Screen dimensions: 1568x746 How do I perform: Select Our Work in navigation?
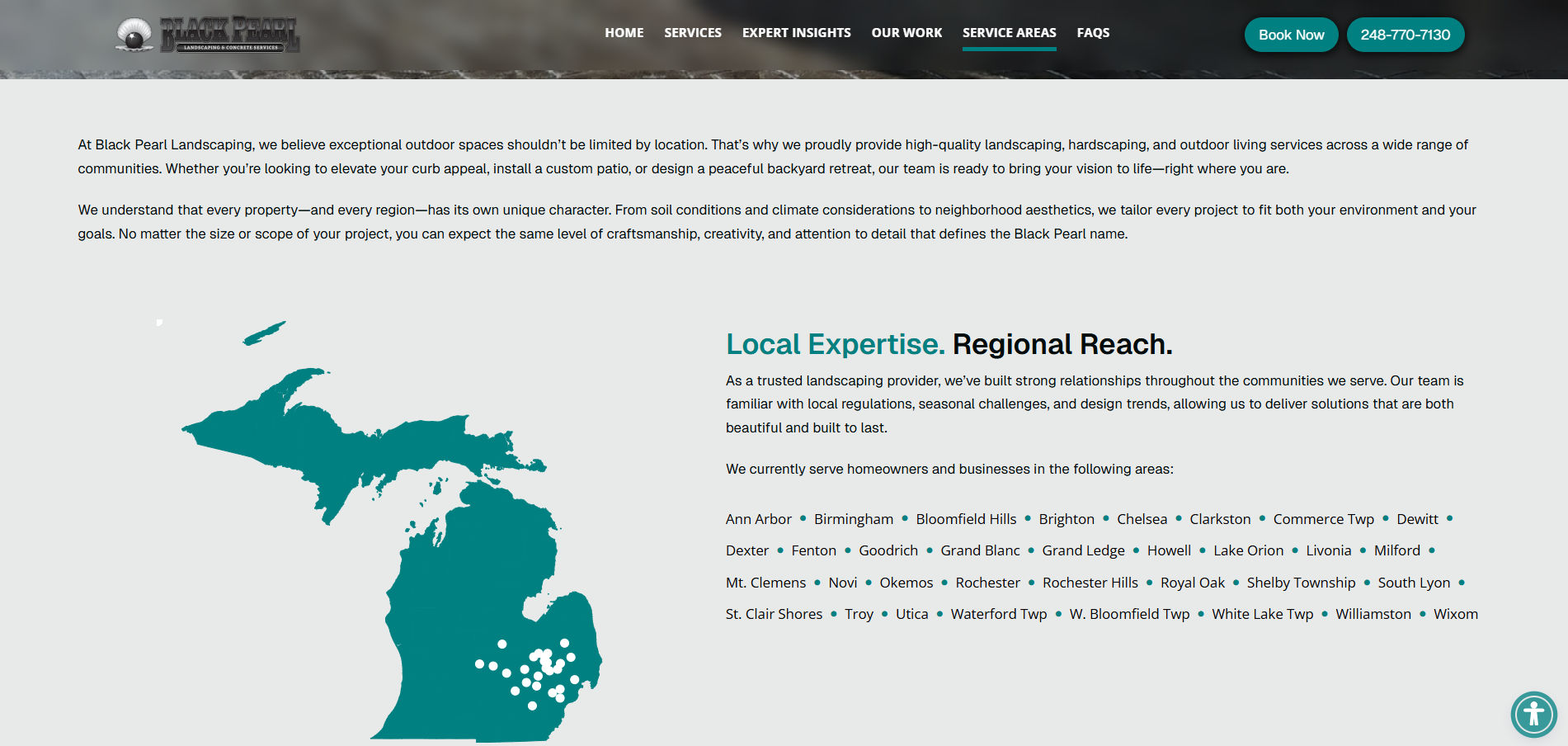coord(906,33)
